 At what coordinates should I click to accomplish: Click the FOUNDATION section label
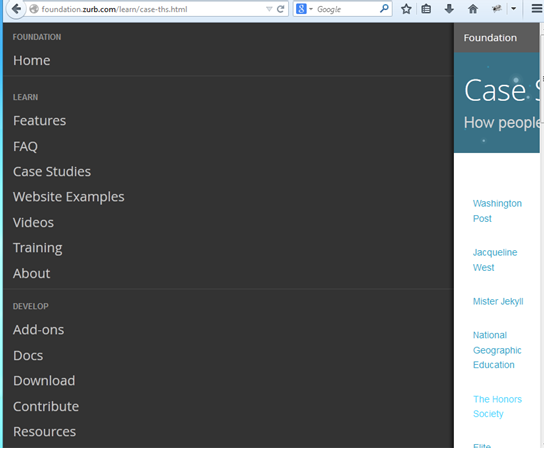tap(37, 37)
